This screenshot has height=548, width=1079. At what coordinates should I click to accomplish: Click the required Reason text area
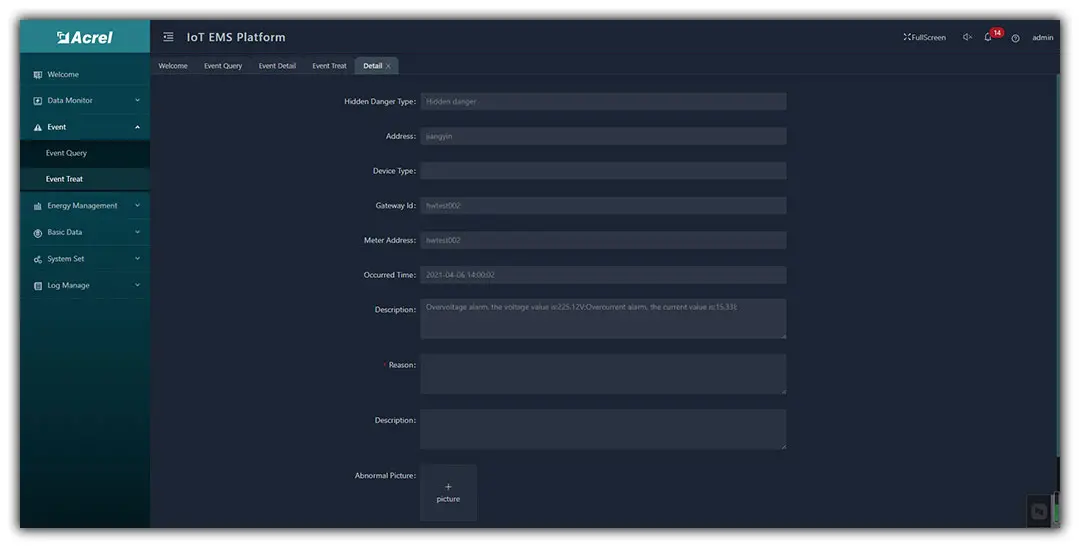coord(602,374)
